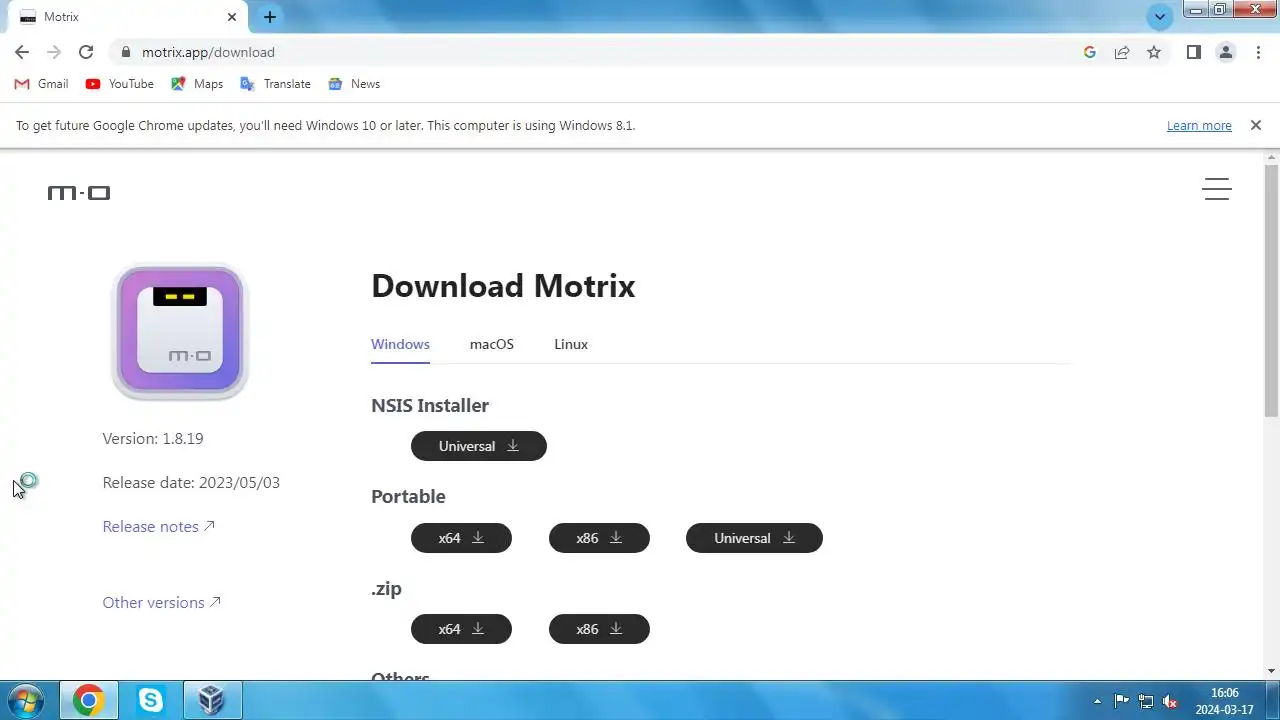Click Download Motrix heading
The width and height of the screenshot is (1280, 720).
pos(503,286)
